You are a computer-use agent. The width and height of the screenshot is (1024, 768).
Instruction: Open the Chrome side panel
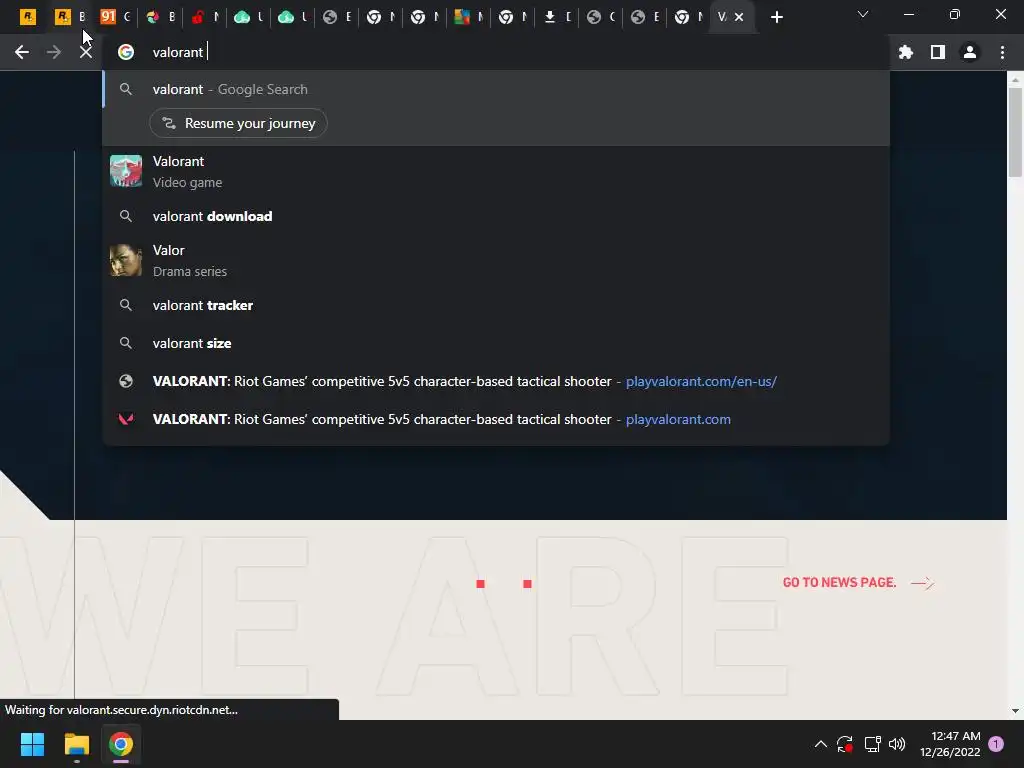coord(938,52)
